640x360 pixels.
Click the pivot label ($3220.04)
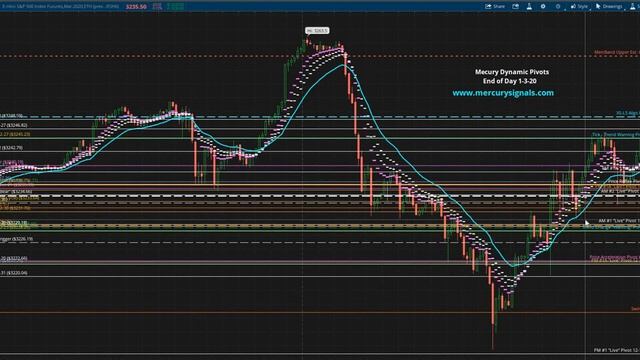(x=14, y=273)
